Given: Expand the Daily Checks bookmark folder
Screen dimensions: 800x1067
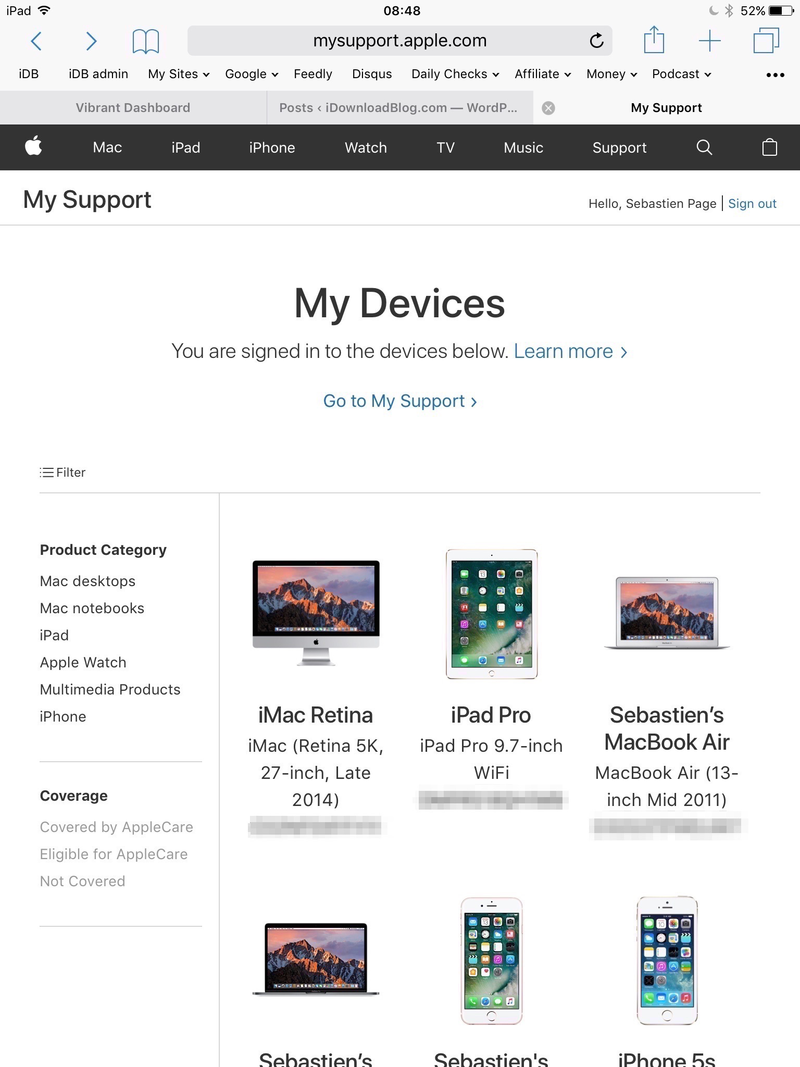Looking at the screenshot, I should [455, 73].
